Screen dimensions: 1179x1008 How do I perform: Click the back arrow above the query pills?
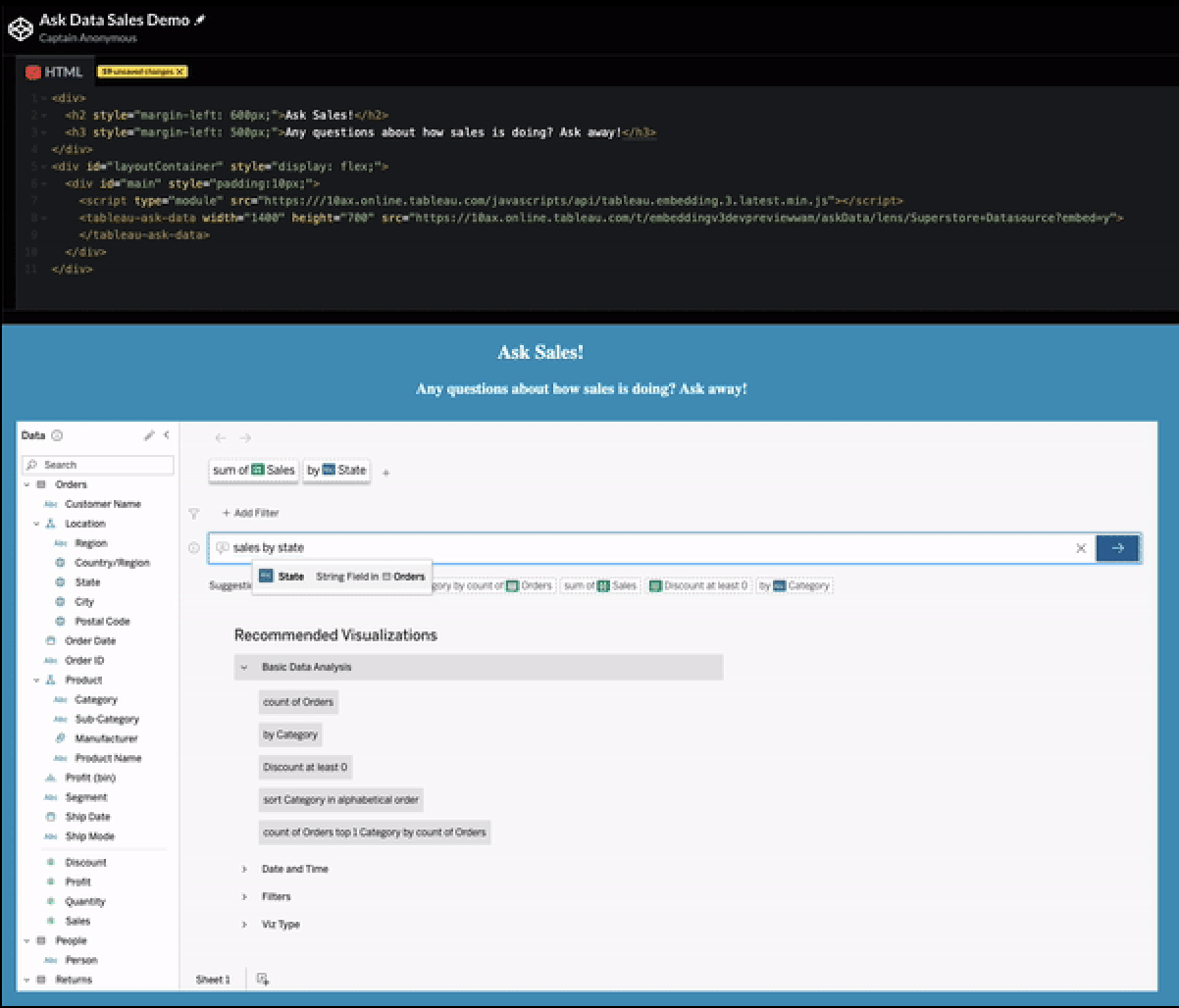pyautogui.click(x=221, y=438)
